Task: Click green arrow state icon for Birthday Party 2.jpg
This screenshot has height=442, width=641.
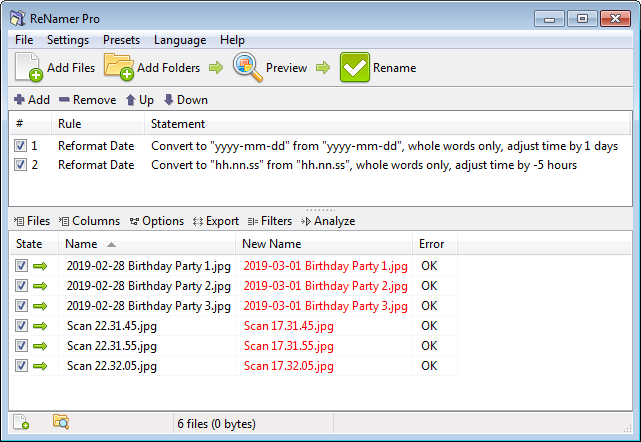Action: [40, 286]
